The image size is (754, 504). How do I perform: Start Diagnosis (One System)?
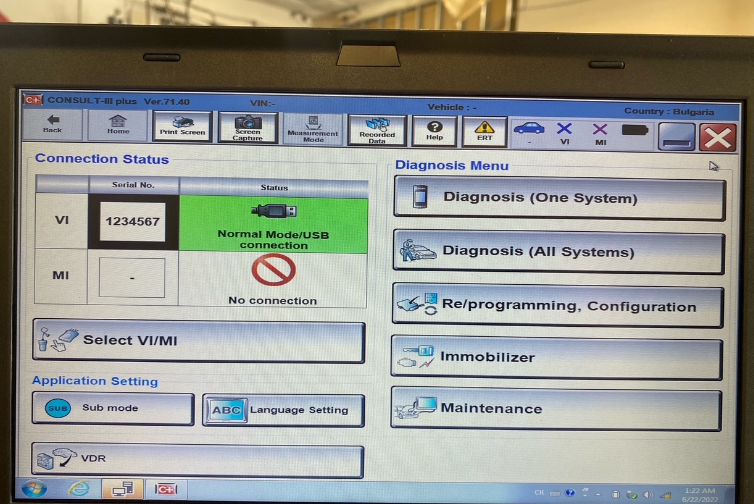click(x=559, y=198)
